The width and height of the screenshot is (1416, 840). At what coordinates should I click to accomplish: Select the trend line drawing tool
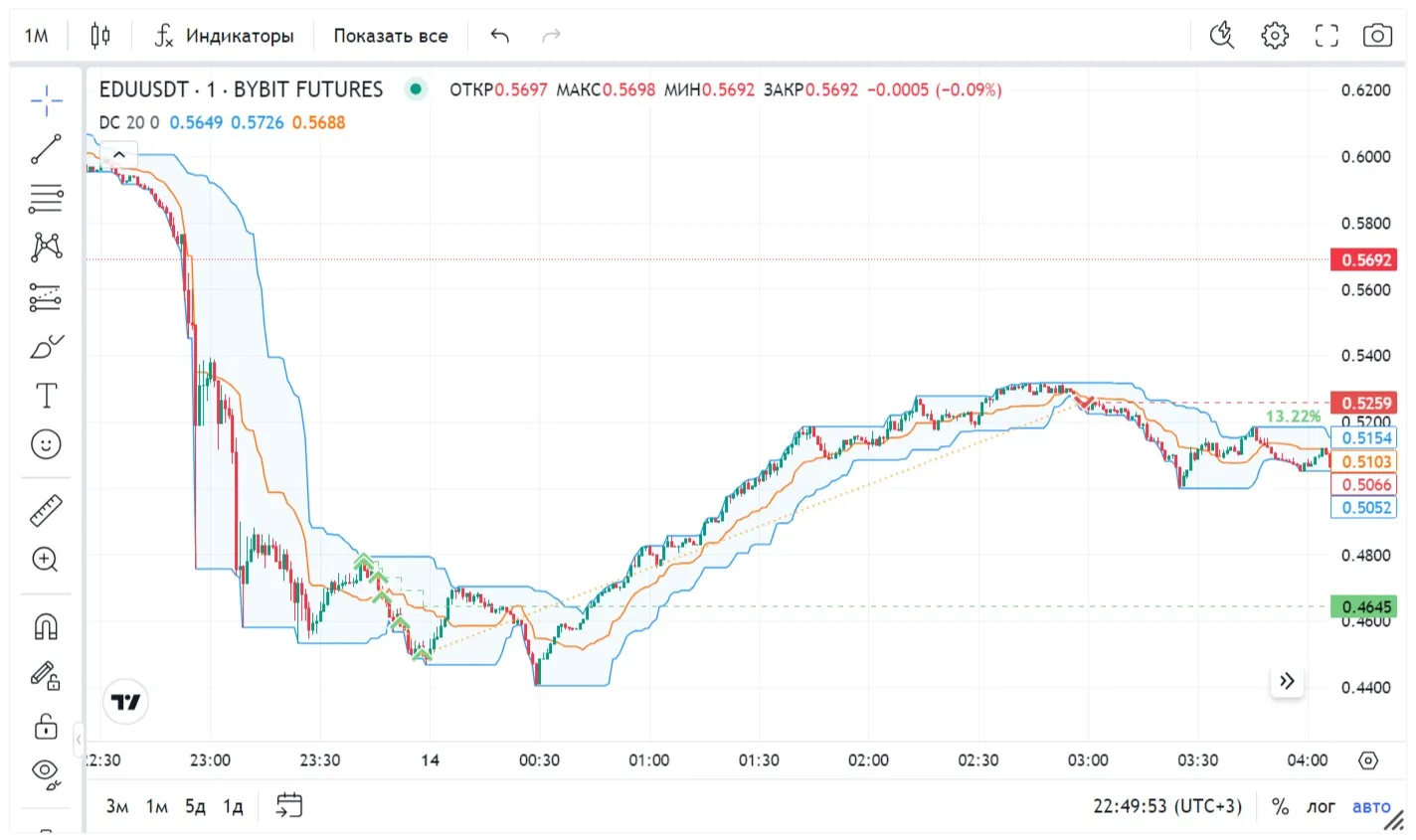tap(46, 149)
